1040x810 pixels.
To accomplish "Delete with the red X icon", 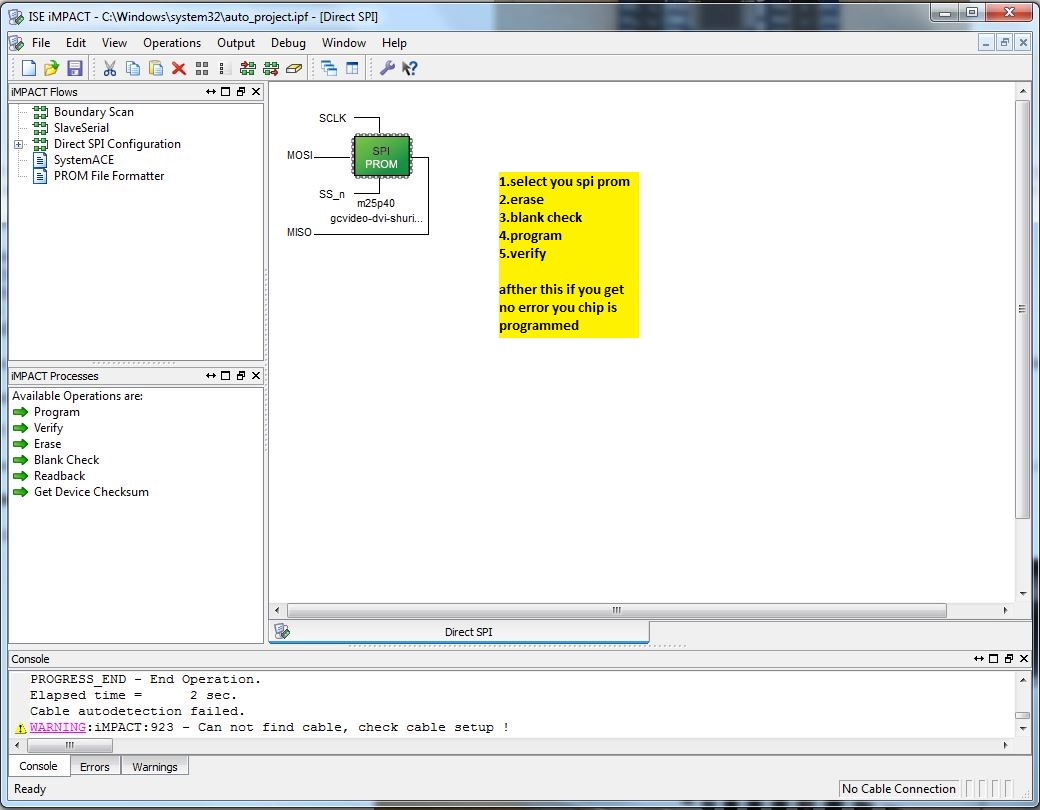I will [x=178, y=68].
